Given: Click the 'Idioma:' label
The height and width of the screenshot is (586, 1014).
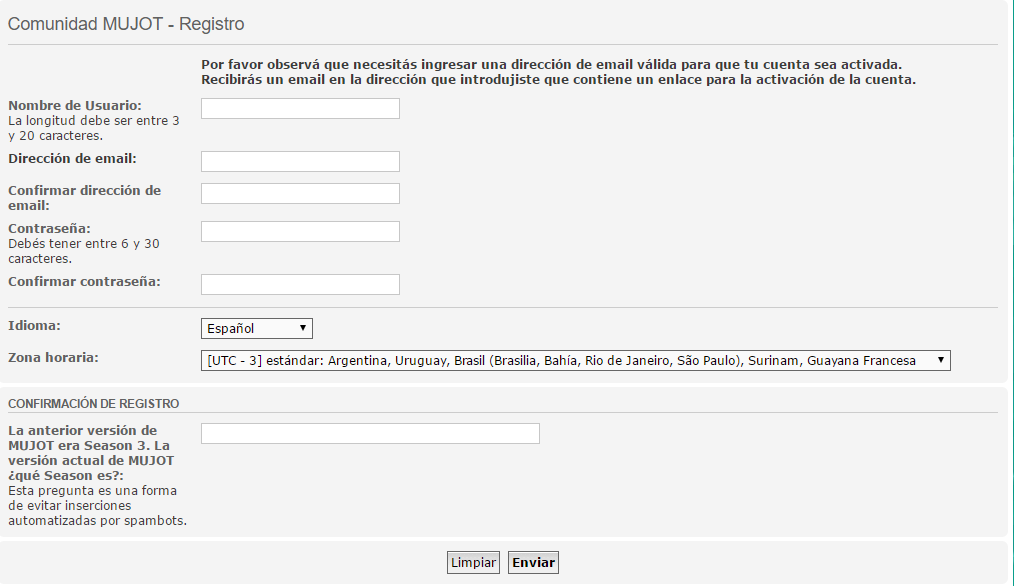Looking at the screenshot, I should pos(34,325).
